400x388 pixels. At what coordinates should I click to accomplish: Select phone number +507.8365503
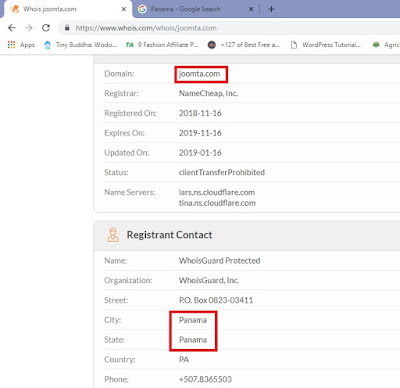[205, 379]
